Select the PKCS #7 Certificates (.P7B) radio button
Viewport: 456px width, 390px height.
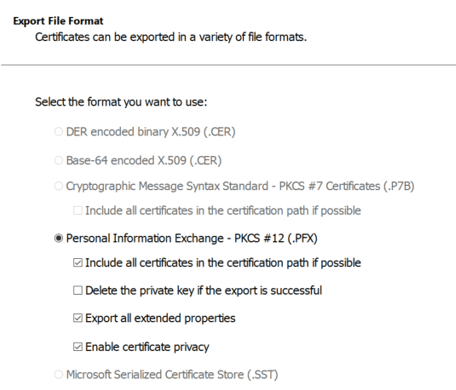click(x=58, y=186)
